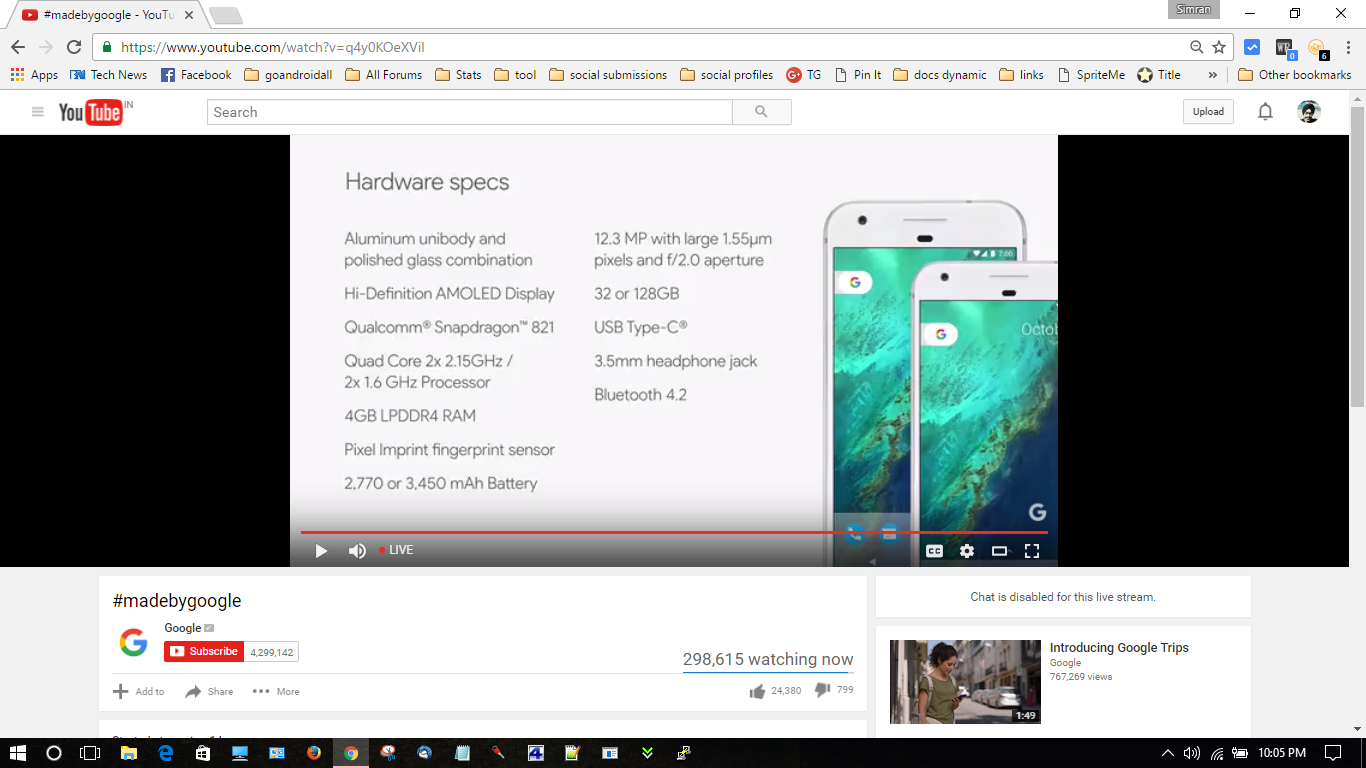Open YouTube hamburger guide menu
1366x768 pixels.
click(38, 112)
